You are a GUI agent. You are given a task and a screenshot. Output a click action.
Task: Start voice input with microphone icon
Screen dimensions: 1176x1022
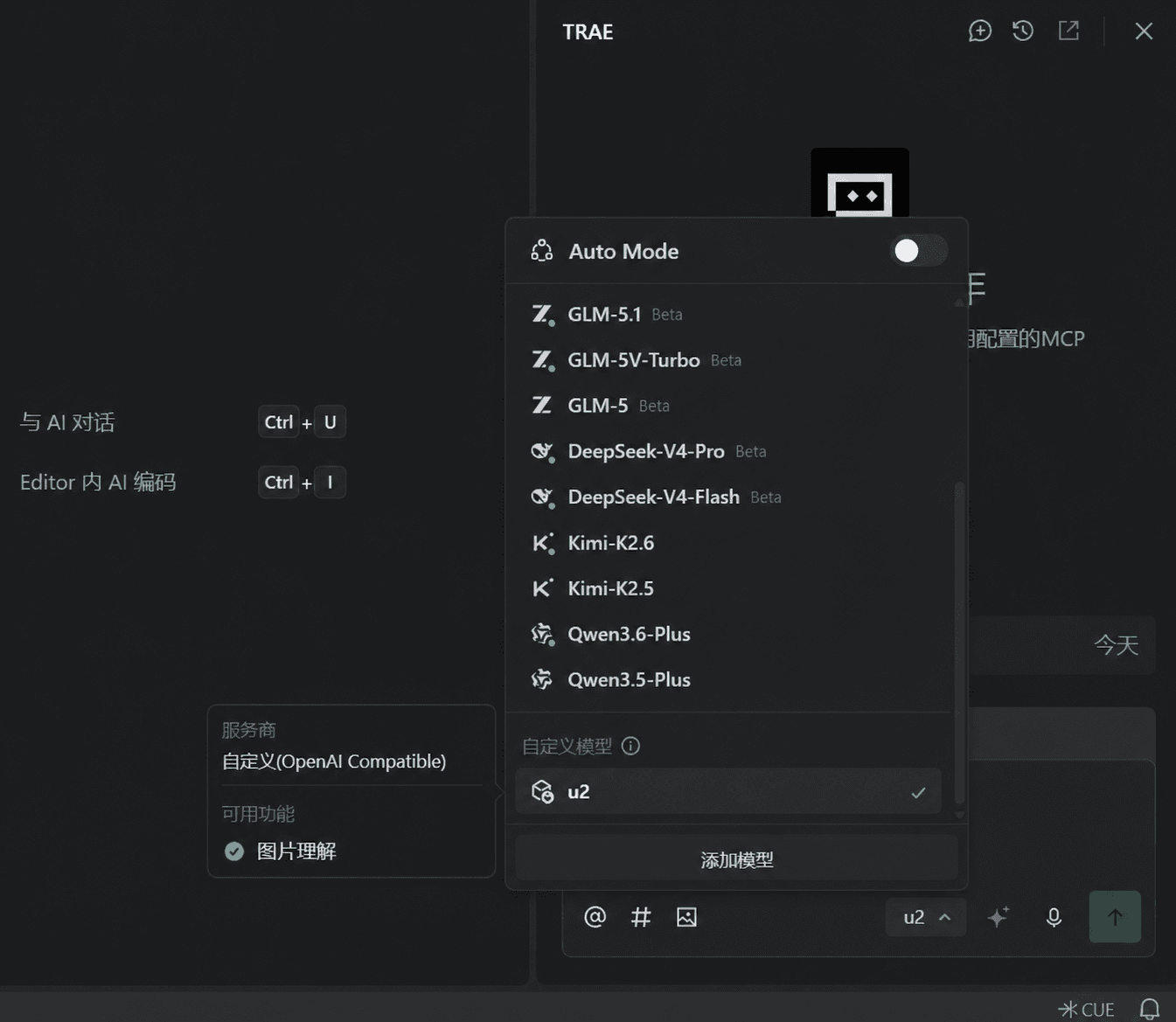pyautogui.click(x=1054, y=917)
